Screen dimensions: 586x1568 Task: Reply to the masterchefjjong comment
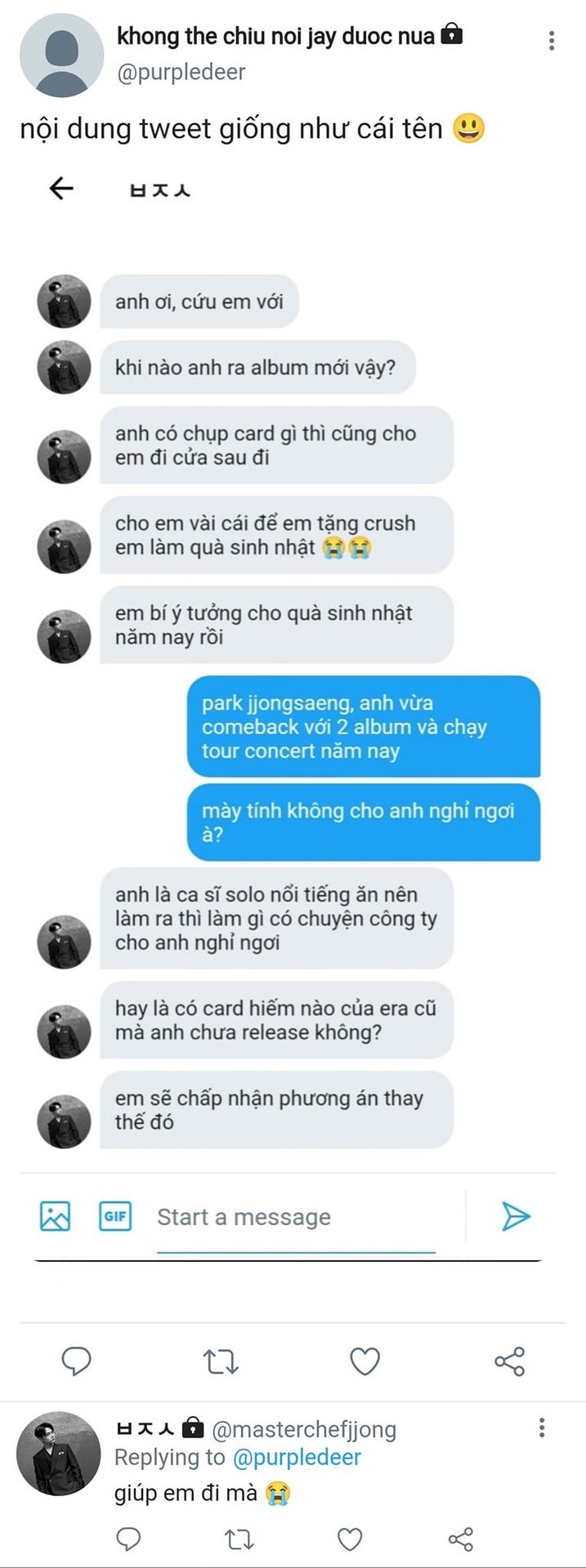coord(128,1539)
